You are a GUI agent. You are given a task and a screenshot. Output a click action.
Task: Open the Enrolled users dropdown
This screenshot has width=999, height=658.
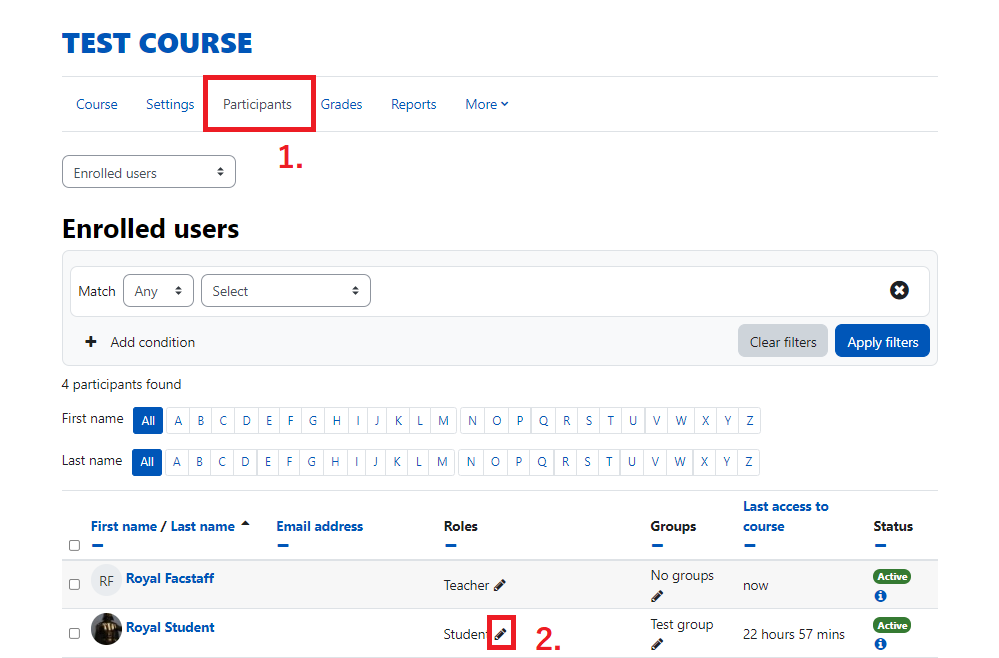pyautogui.click(x=148, y=172)
